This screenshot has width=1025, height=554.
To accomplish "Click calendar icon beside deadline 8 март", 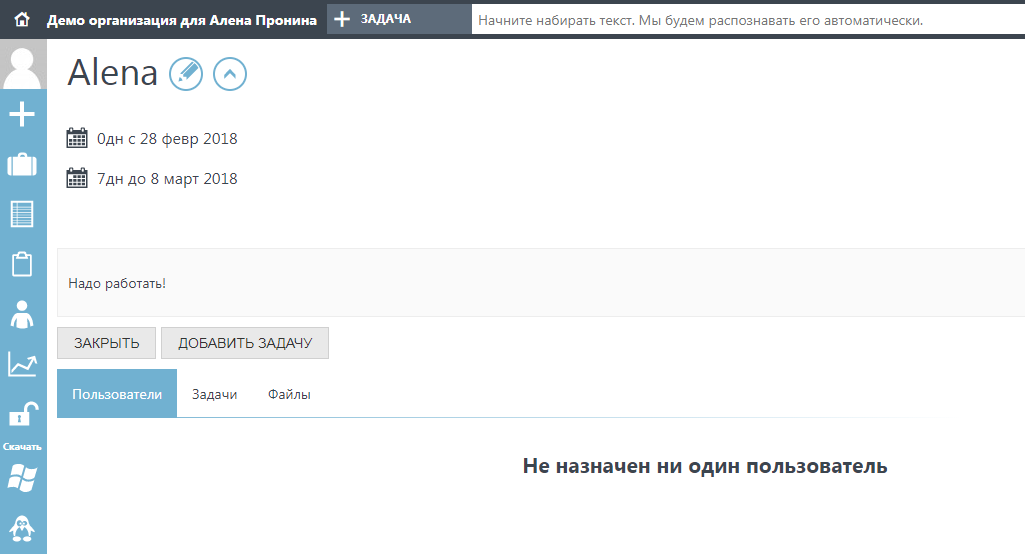I will pos(77,178).
